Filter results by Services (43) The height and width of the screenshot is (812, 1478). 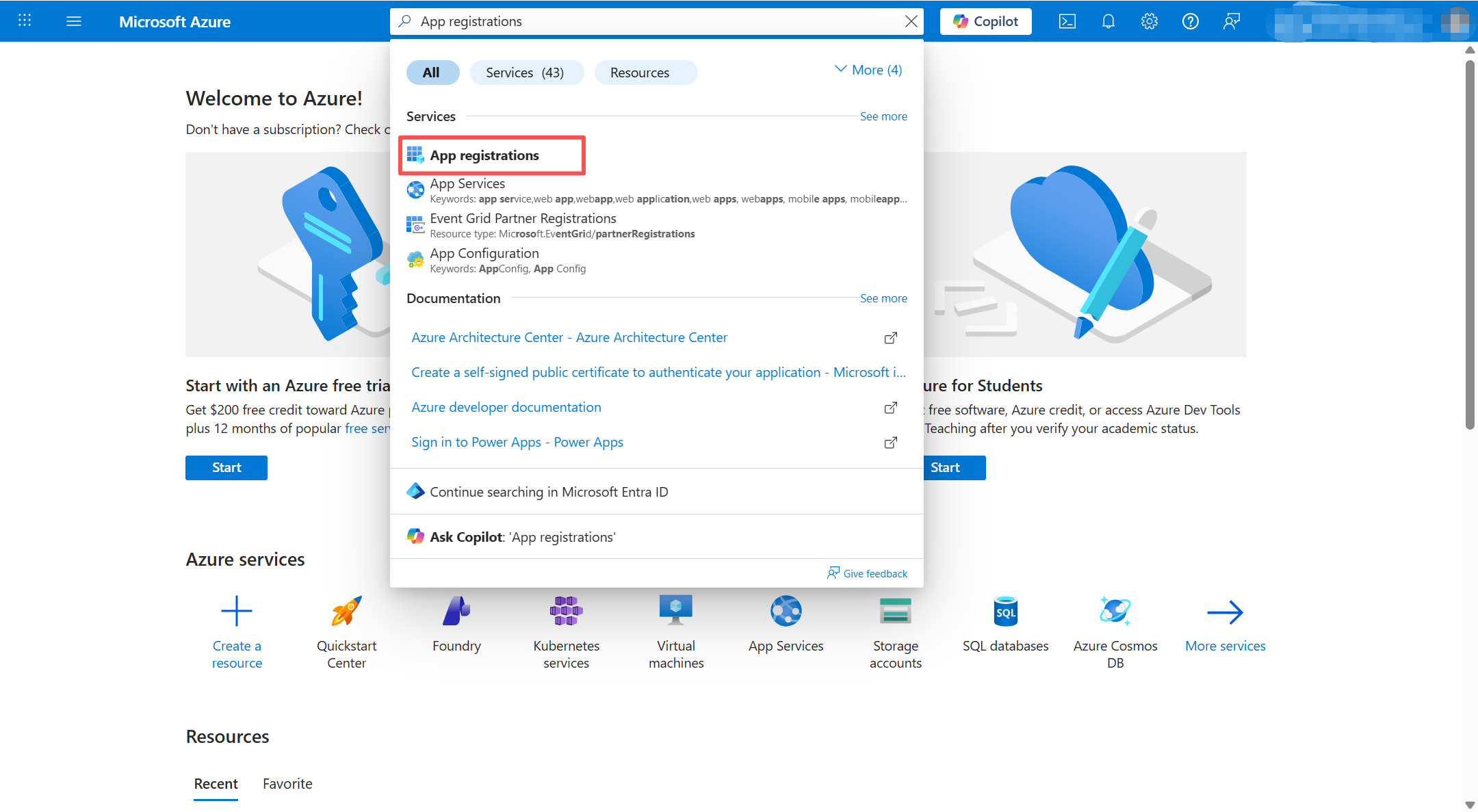tap(526, 73)
